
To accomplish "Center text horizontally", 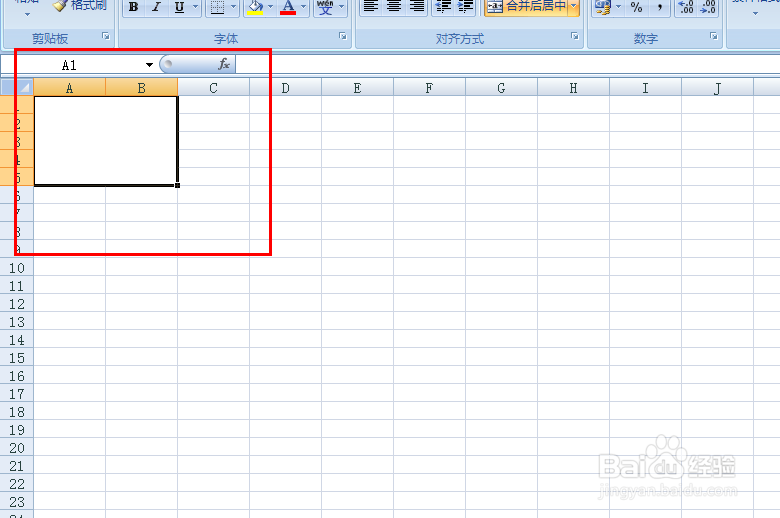I will [x=393, y=7].
